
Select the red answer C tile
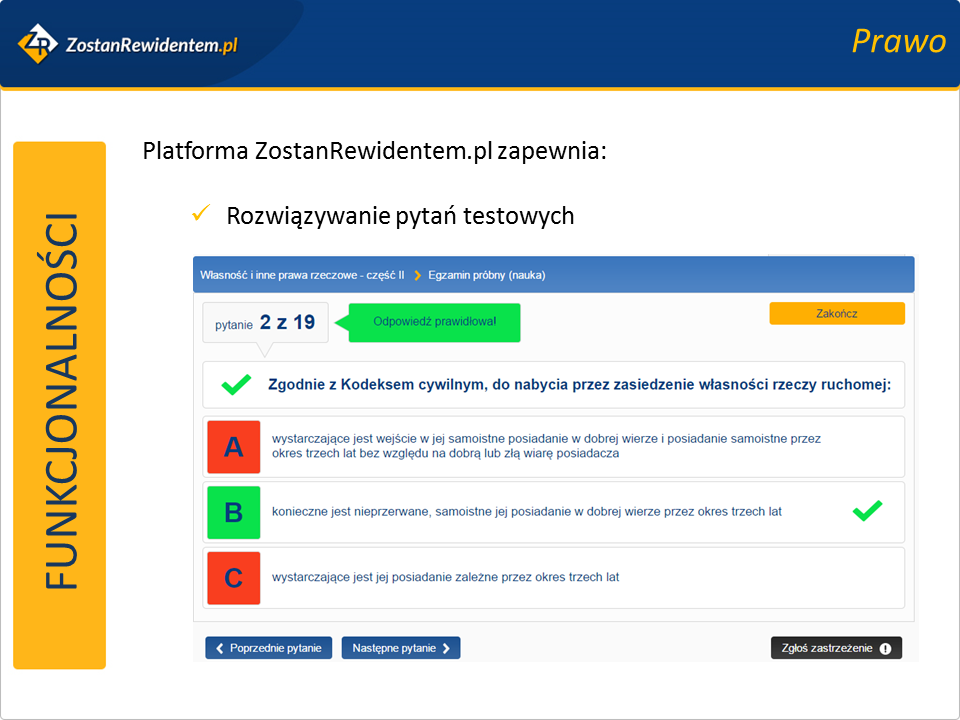pos(233,578)
